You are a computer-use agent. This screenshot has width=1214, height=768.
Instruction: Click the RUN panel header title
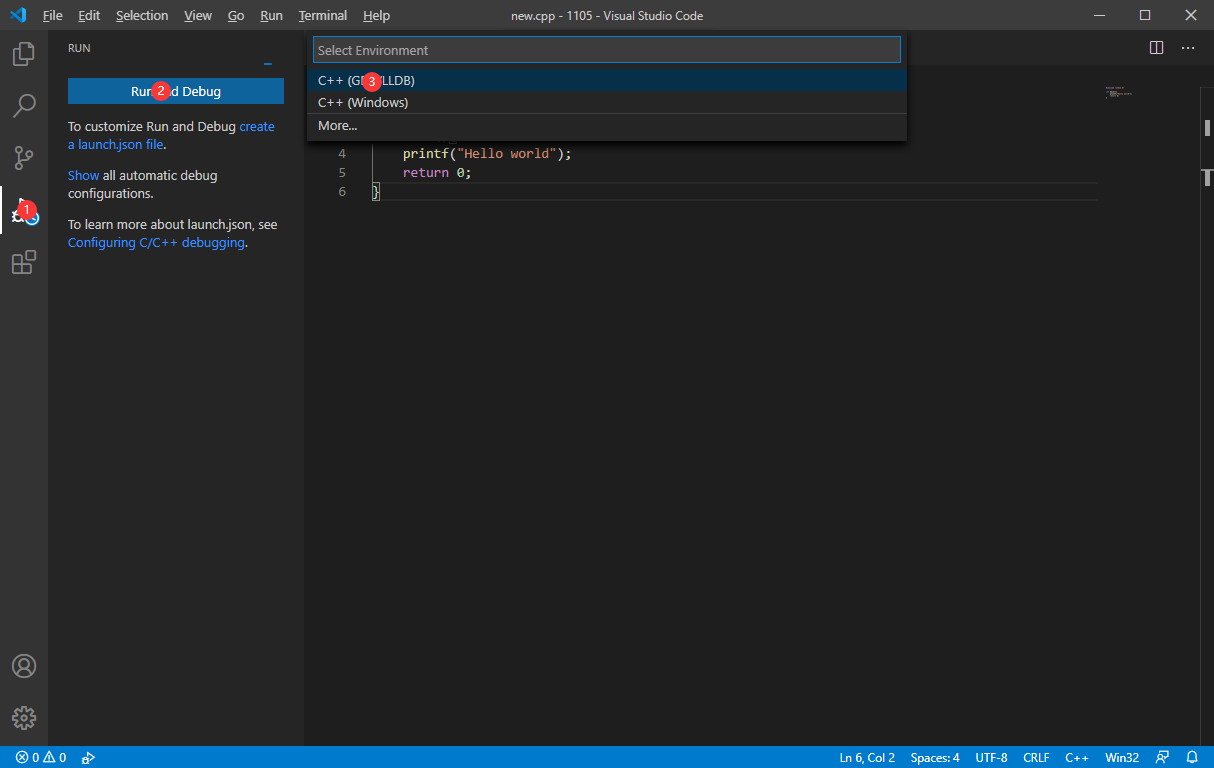point(79,48)
